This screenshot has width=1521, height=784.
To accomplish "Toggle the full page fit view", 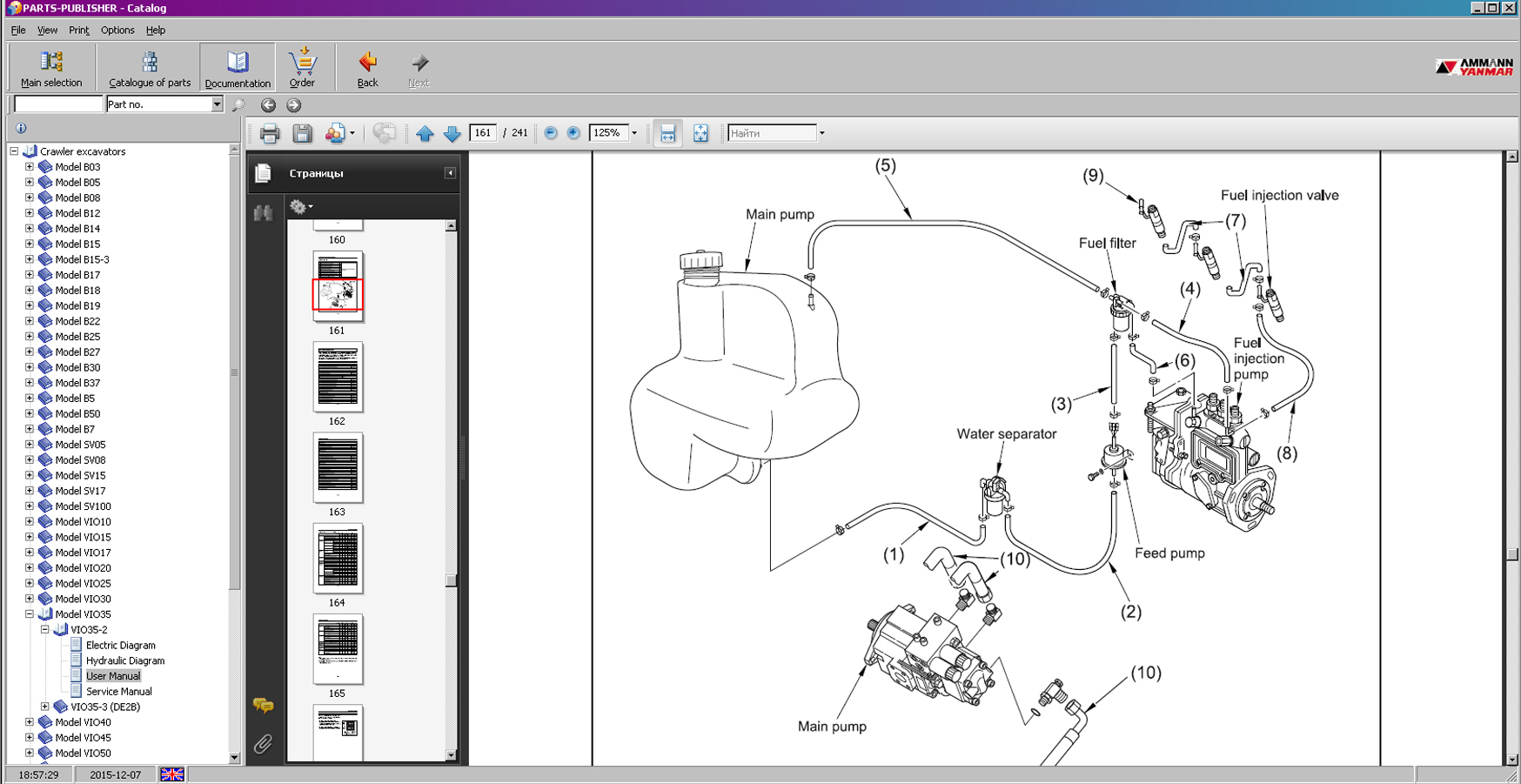I will click(x=700, y=133).
